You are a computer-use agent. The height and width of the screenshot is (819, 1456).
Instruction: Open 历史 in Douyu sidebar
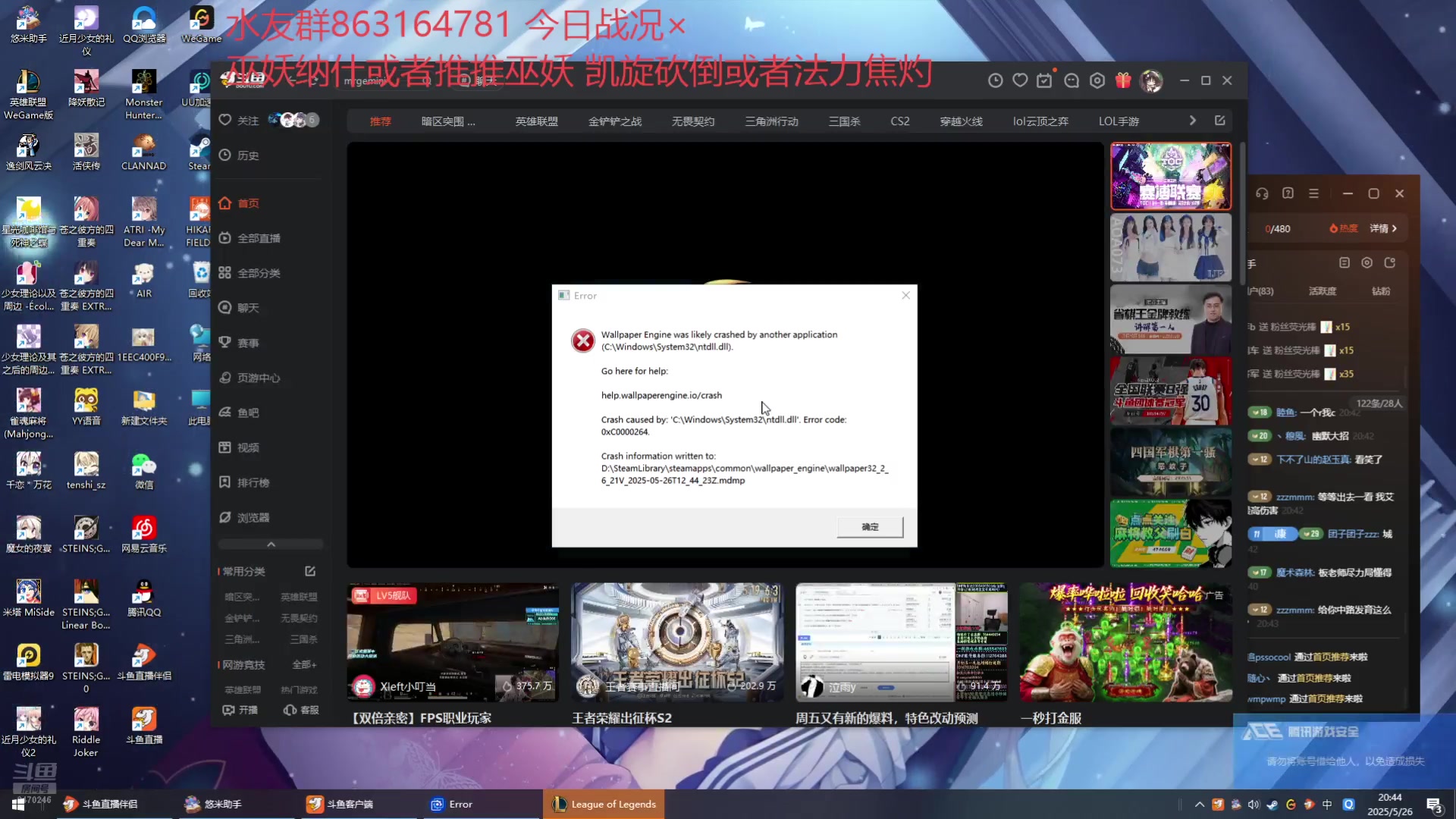pos(240,155)
